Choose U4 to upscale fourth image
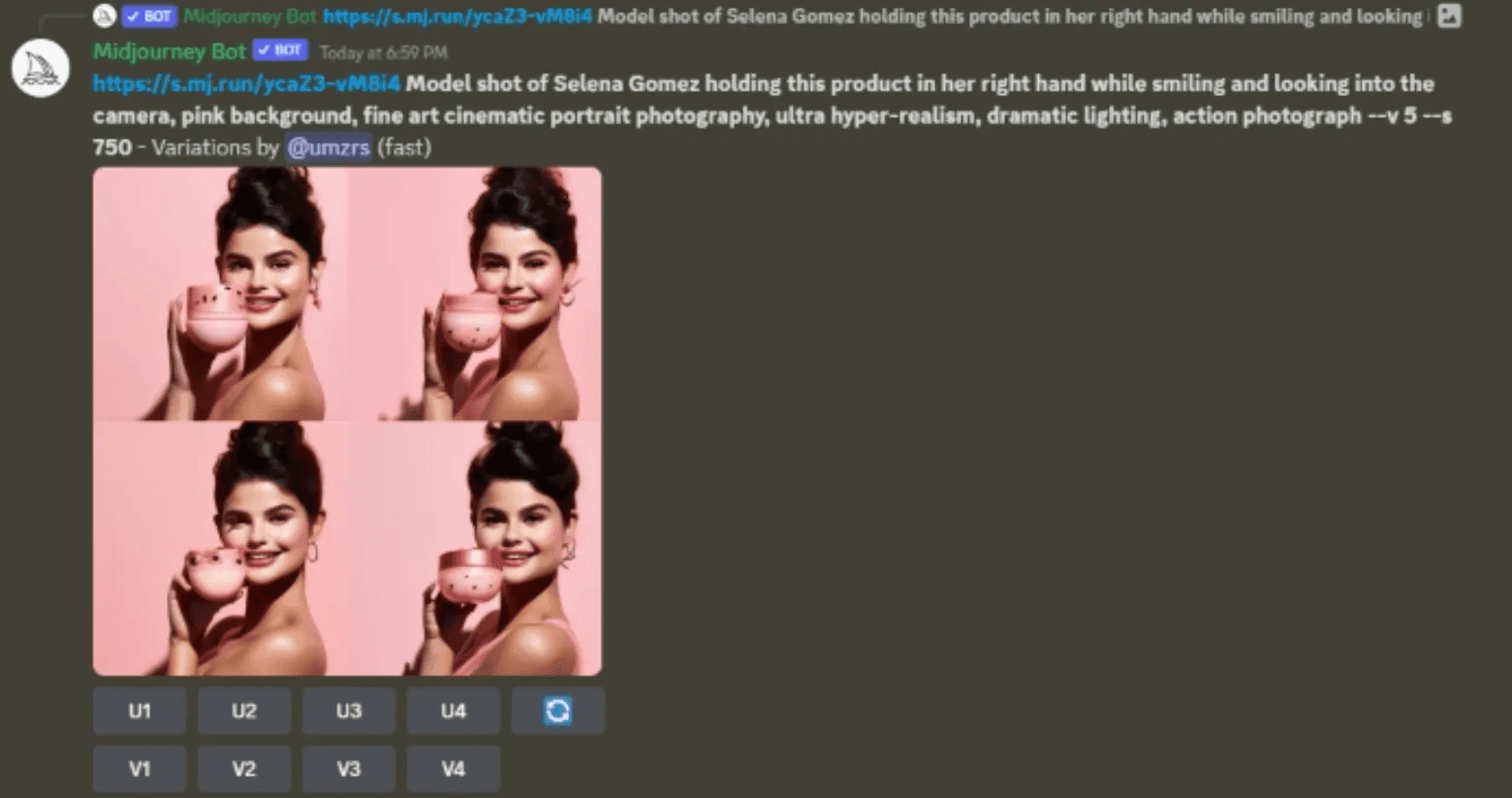This screenshot has height=798, width=1512. coord(454,711)
